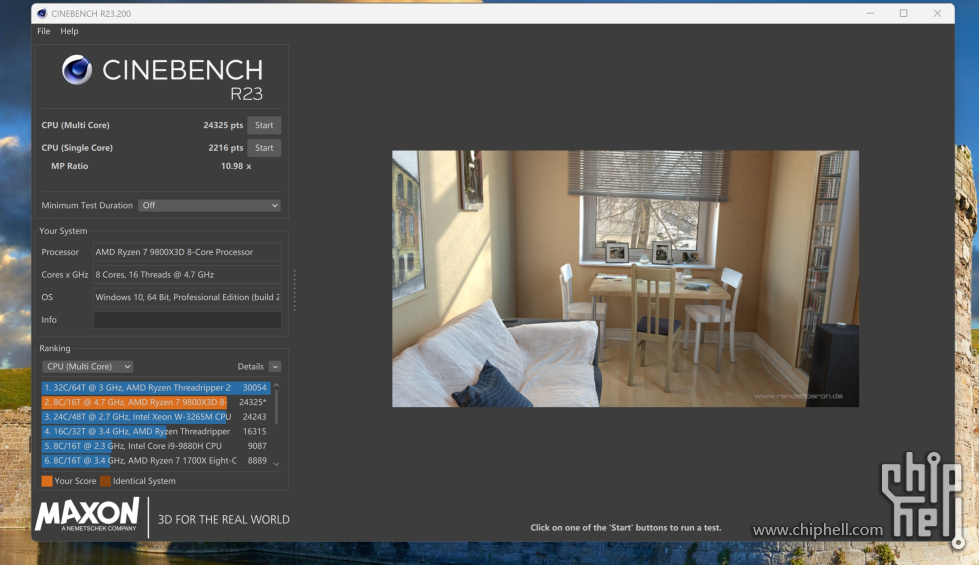Screen dimensions: 979x565
Task: Open the CPU (Multi Core) ranking dropdown
Action: point(87,366)
